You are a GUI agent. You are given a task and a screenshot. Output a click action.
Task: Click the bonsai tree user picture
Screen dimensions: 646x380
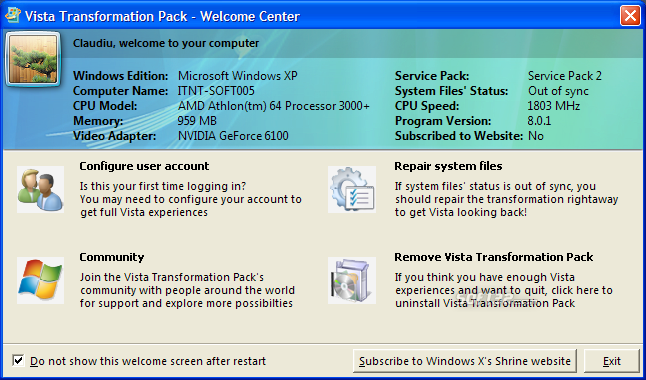click(33, 59)
